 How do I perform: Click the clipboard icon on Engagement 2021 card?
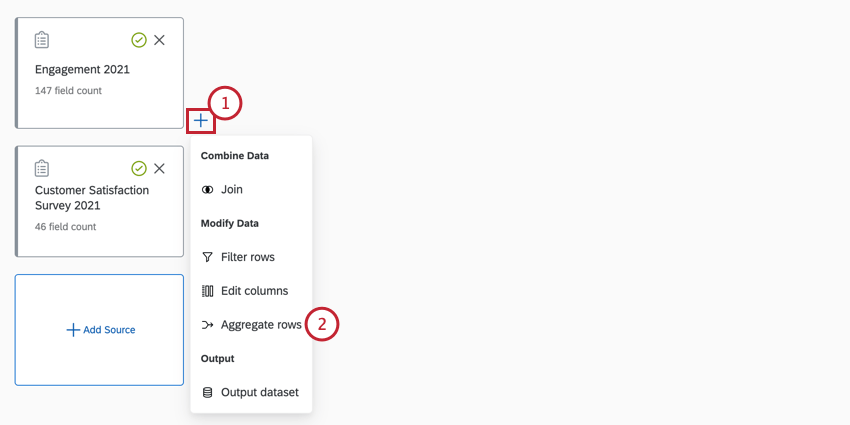(42, 40)
